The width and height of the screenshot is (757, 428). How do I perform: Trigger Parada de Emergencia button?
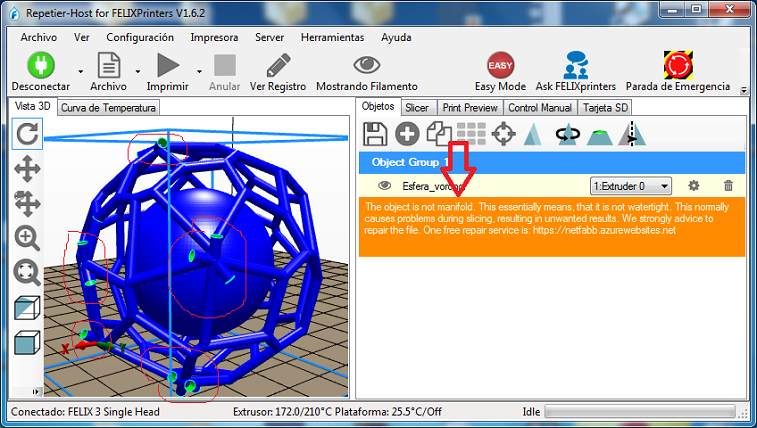point(678,65)
